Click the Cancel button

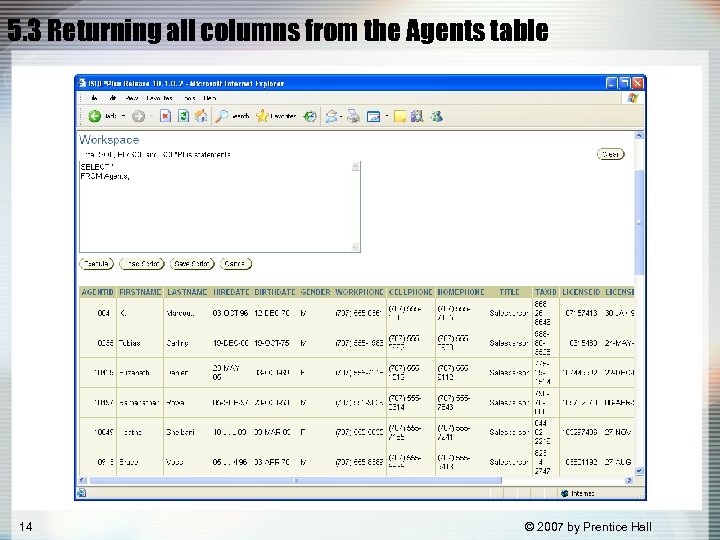(236, 264)
